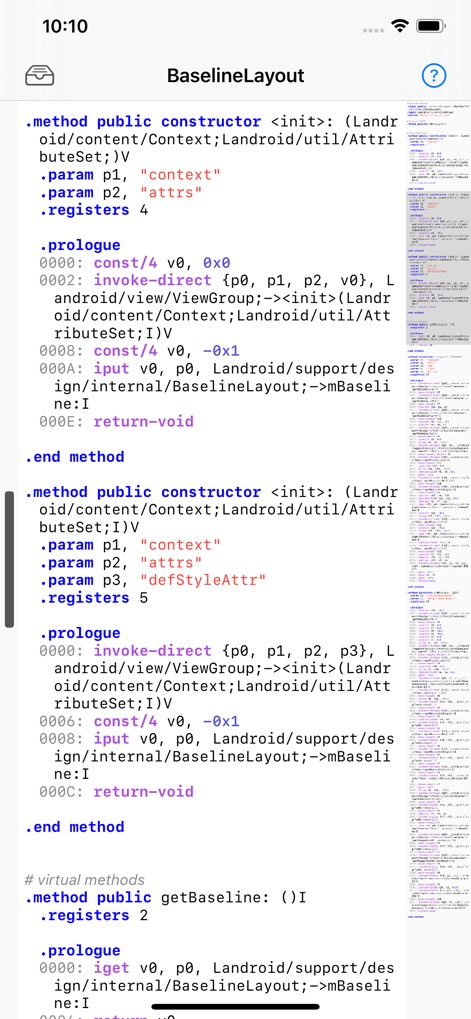Click the vertical scroll handle on left edge
This screenshot has width=471, height=1019.
pos(9,559)
